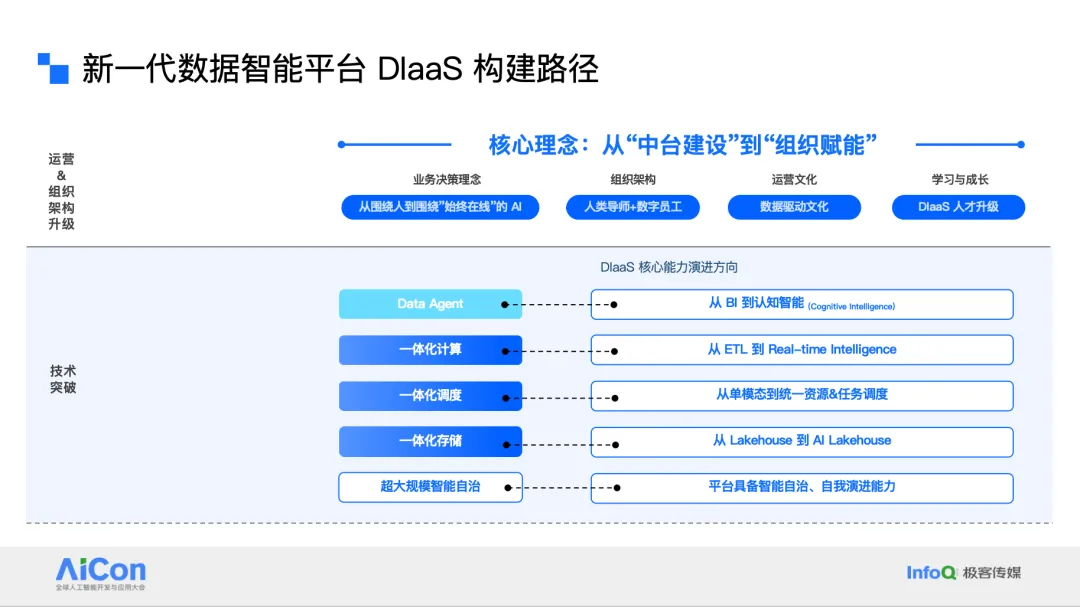This screenshot has width=1080, height=607.
Task: Click the DIaaS 人才升级 pill
Action: (958, 207)
